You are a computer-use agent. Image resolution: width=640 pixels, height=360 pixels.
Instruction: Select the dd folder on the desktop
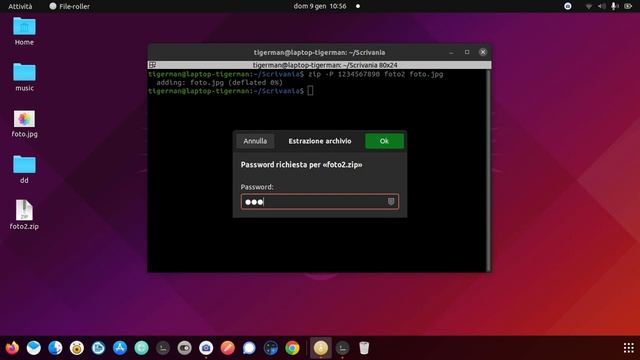coord(24,169)
